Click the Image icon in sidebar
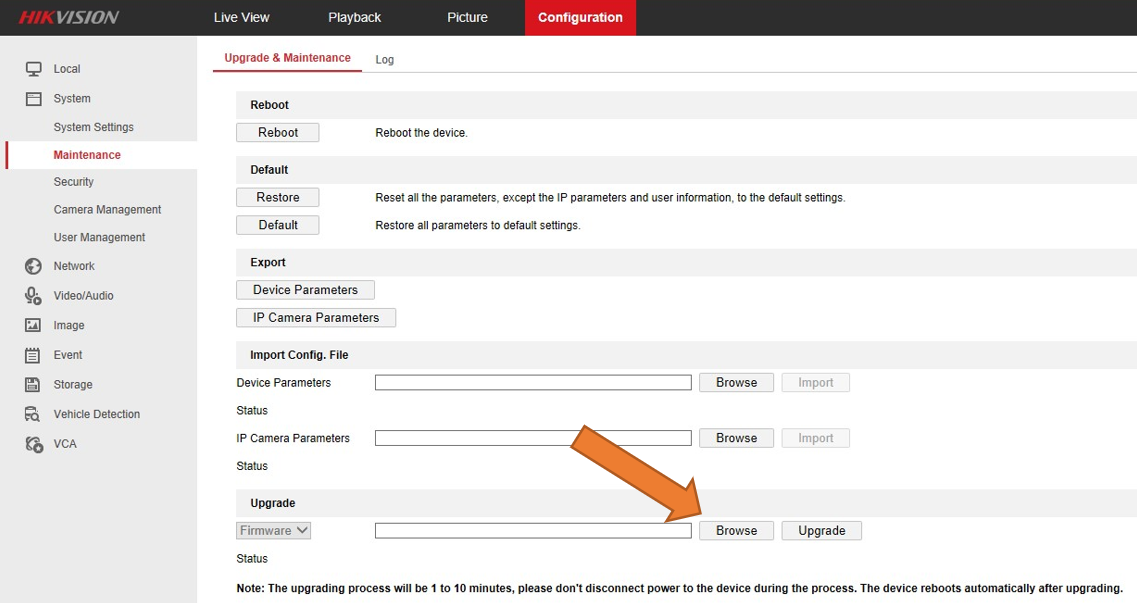 pyautogui.click(x=32, y=325)
